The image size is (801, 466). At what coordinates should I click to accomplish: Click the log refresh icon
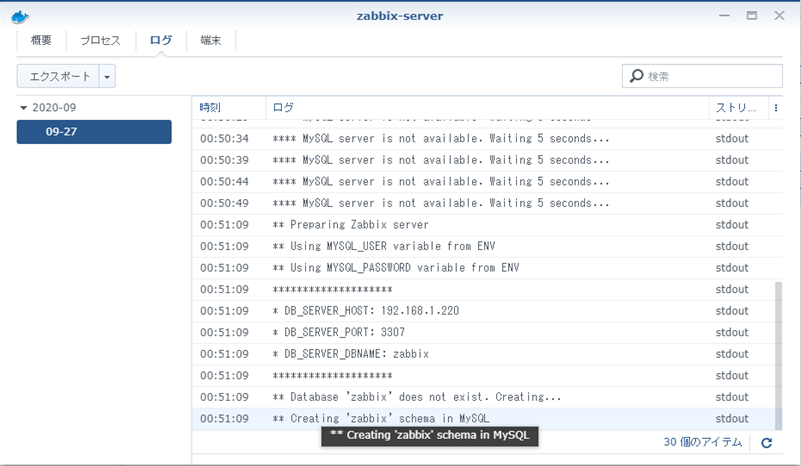click(x=766, y=443)
